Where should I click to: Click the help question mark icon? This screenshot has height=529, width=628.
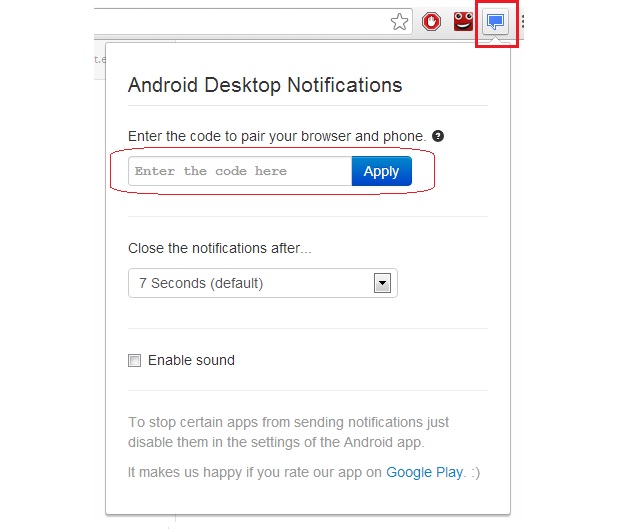click(x=438, y=136)
